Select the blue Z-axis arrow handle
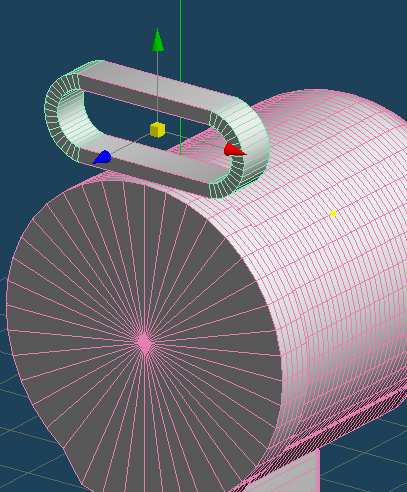 (x=102, y=157)
